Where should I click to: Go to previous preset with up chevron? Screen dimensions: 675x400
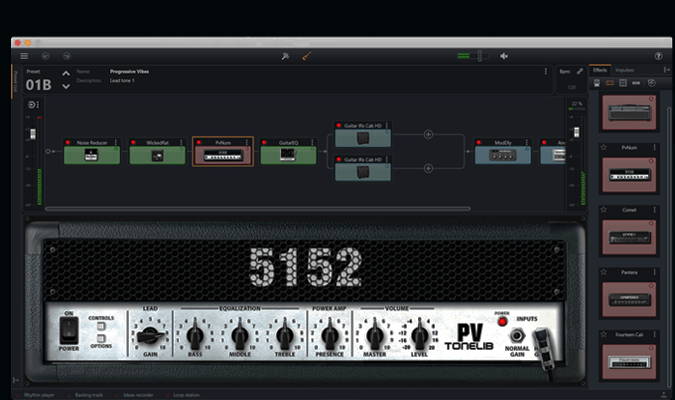pos(66,73)
